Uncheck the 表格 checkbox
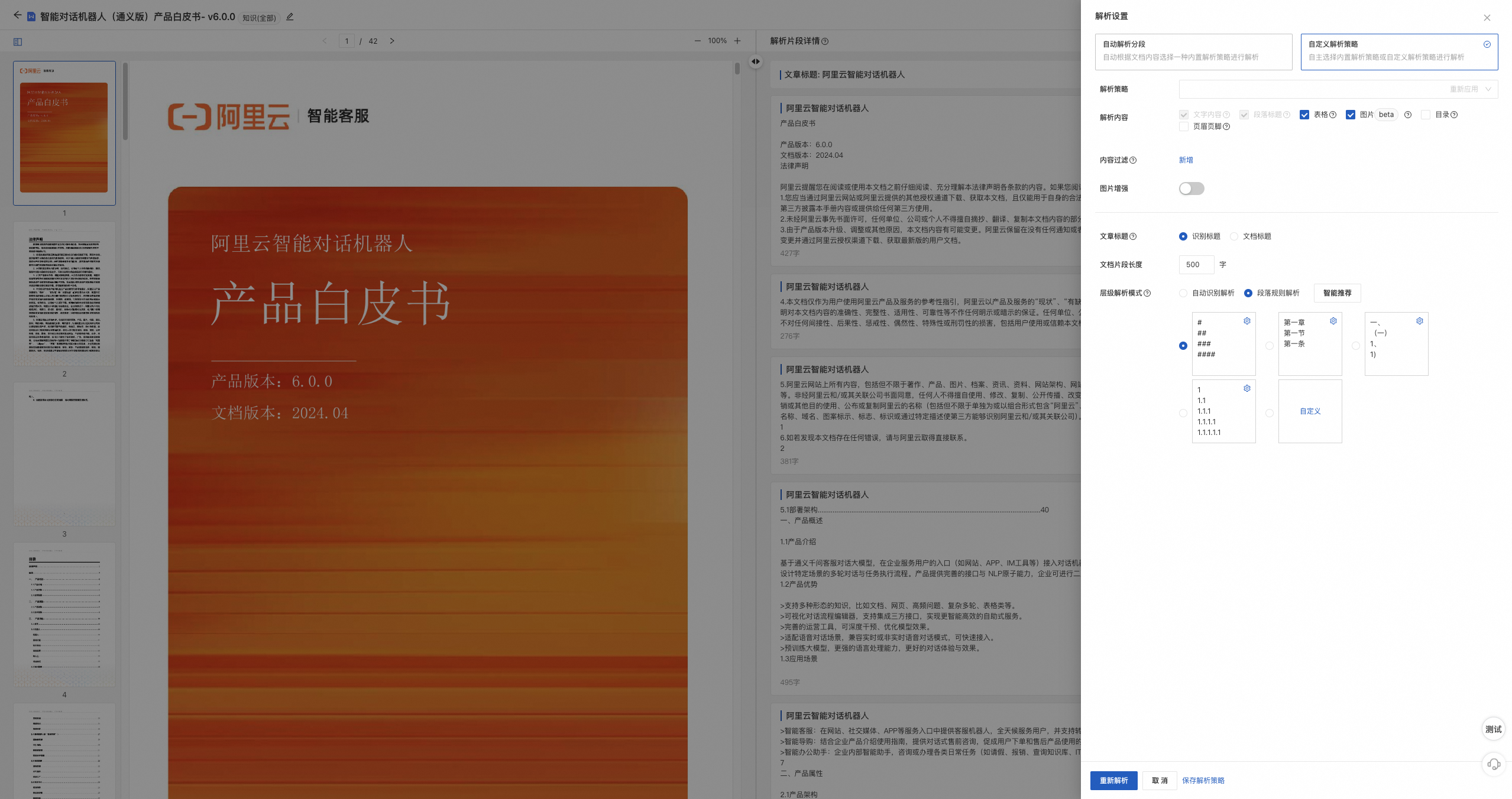Image resolution: width=1512 pixels, height=799 pixels. coord(1304,115)
